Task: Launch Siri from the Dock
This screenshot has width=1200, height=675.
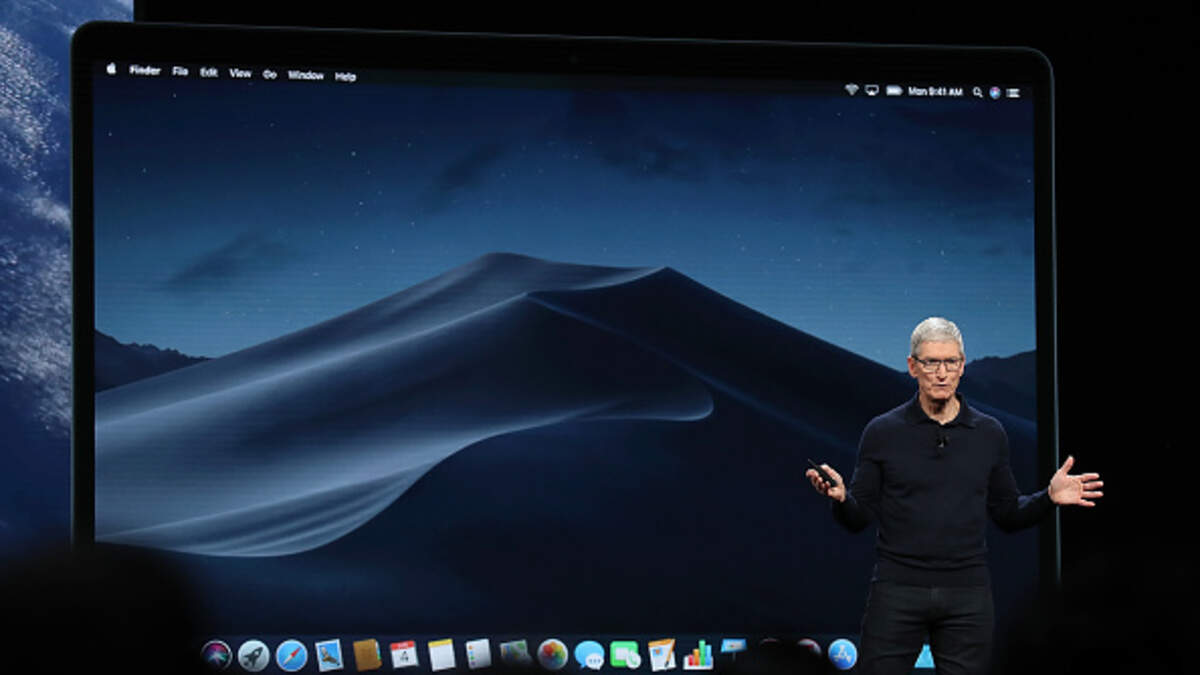Action: pos(216,655)
